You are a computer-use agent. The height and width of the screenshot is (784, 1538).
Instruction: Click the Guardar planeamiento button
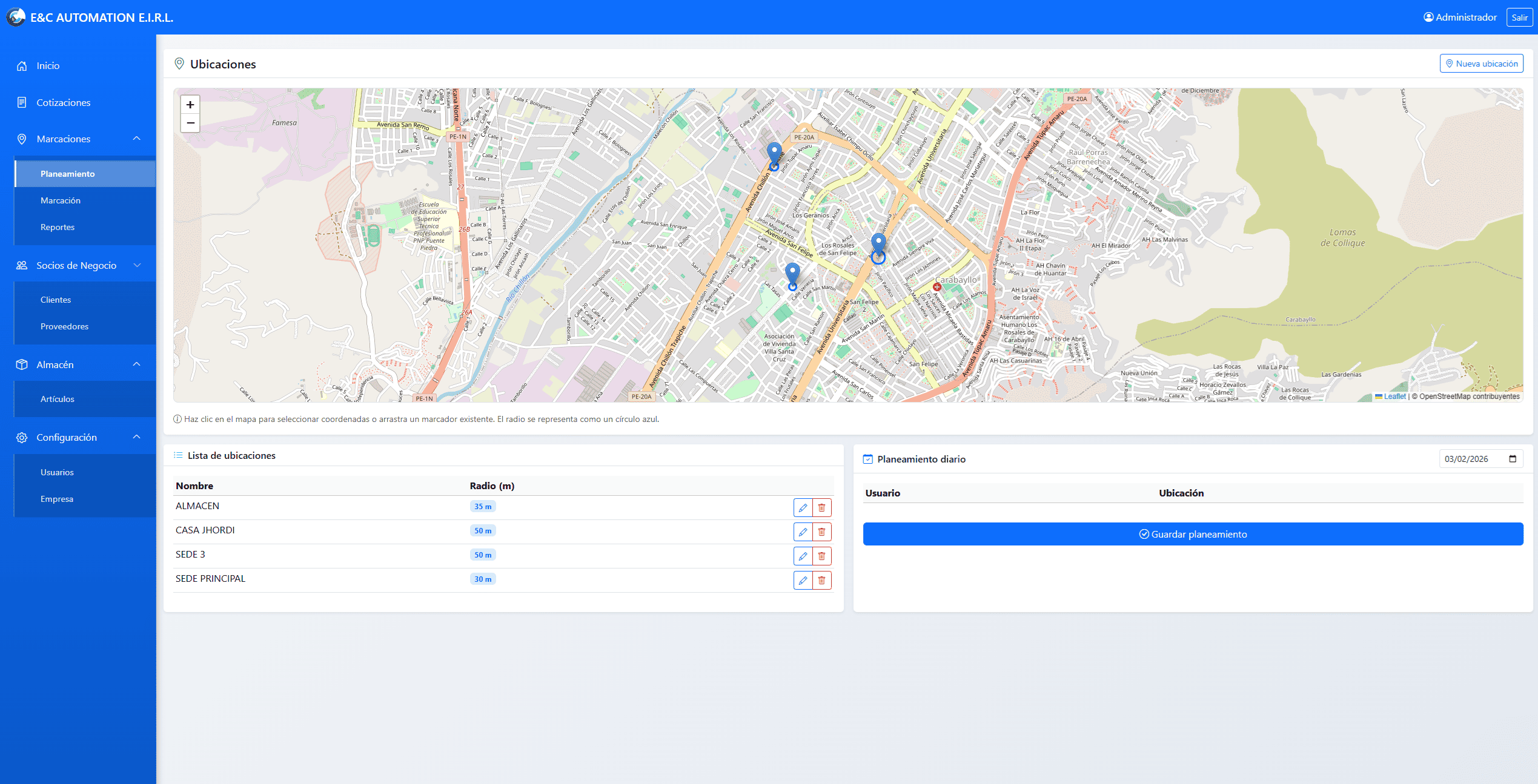[x=1192, y=534]
